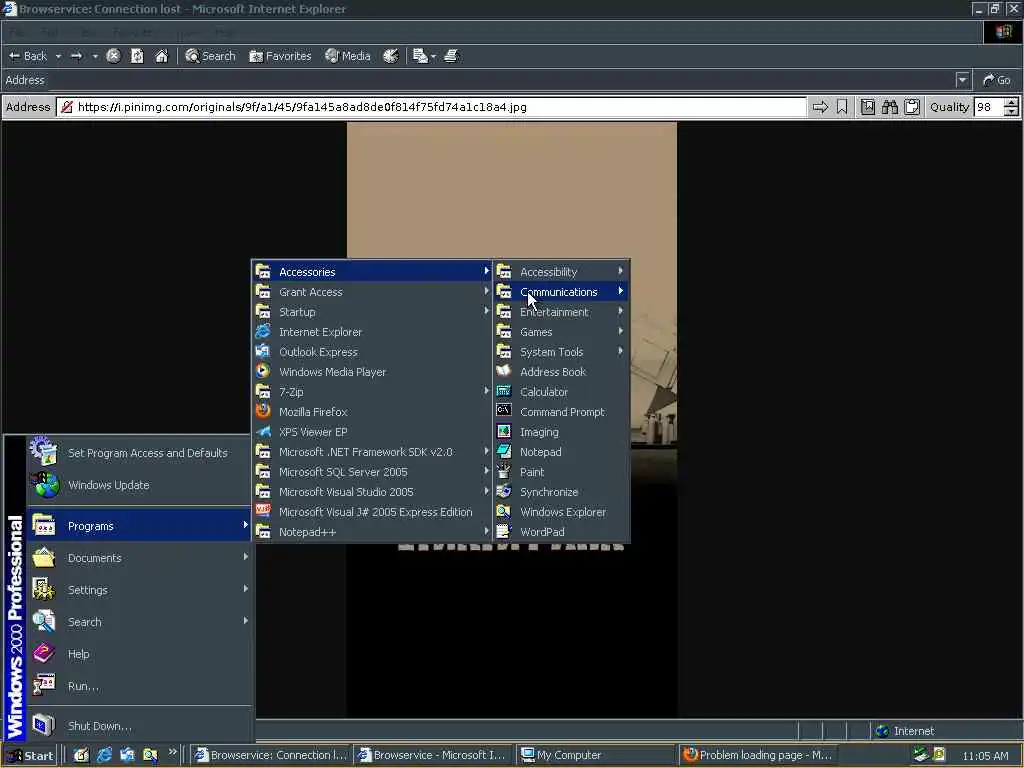Image resolution: width=1024 pixels, height=768 pixels.
Task: Open Settings in Start menu
Action: pyautogui.click(x=139, y=590)
